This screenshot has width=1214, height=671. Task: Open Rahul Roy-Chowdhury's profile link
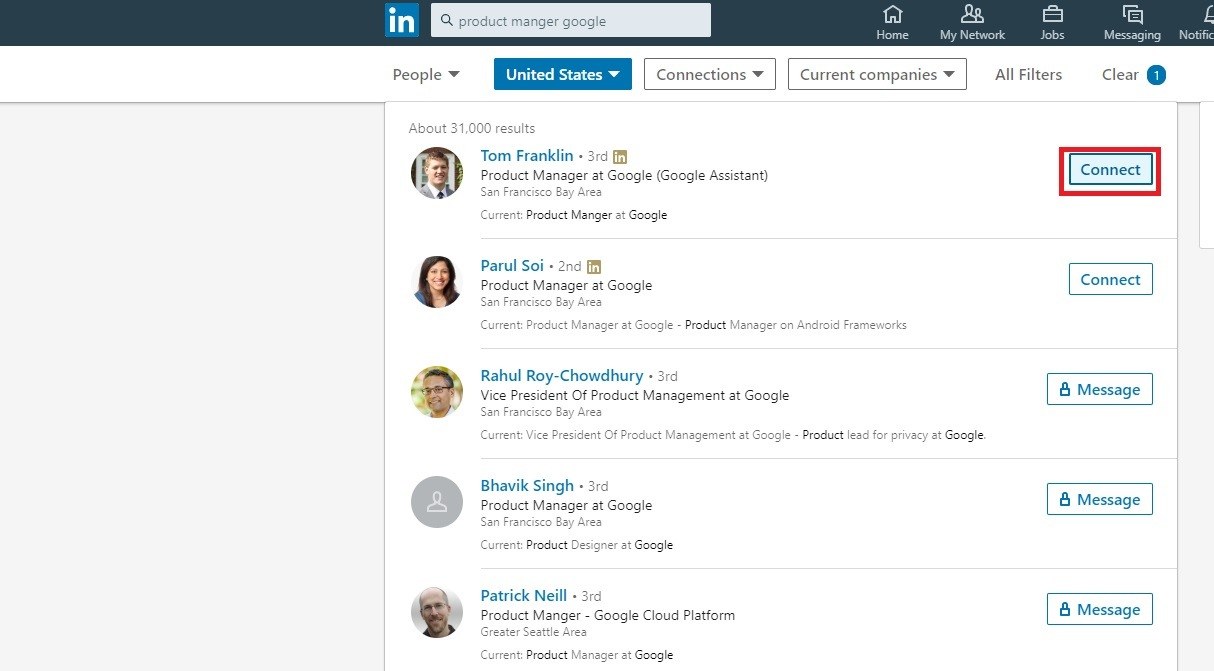tap(562, 376)
